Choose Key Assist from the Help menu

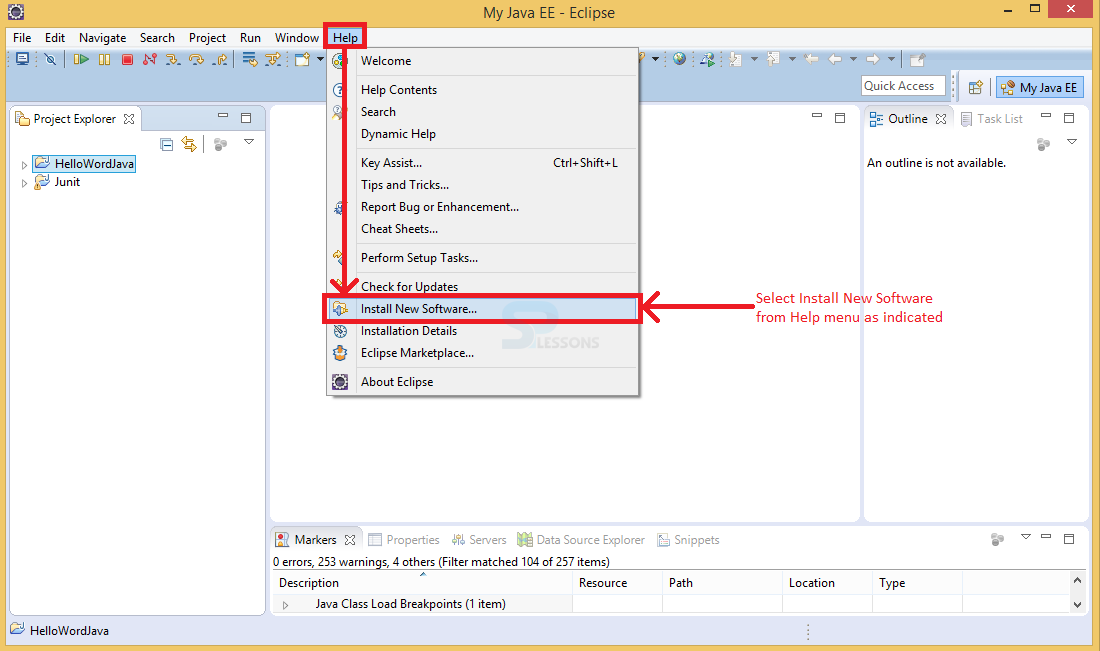tap(483, 163)
